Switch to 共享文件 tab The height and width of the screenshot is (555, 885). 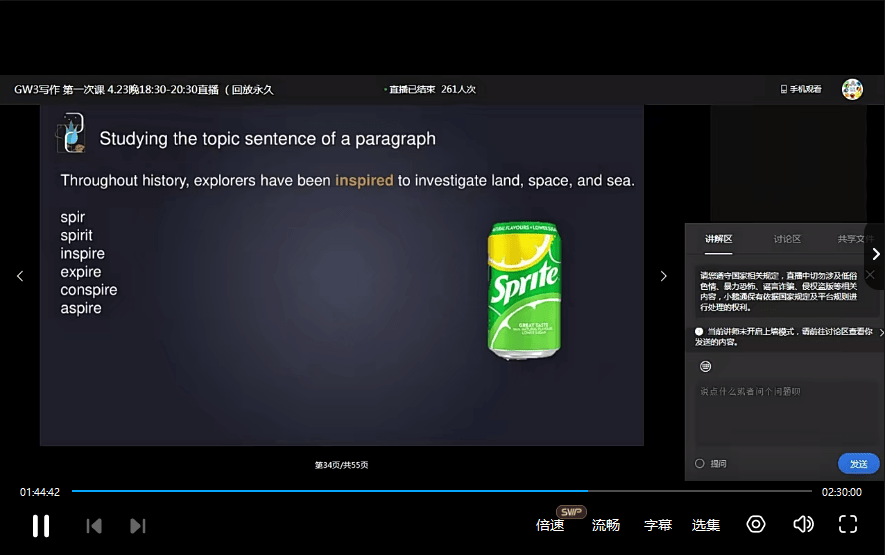[x=855, y=239]
